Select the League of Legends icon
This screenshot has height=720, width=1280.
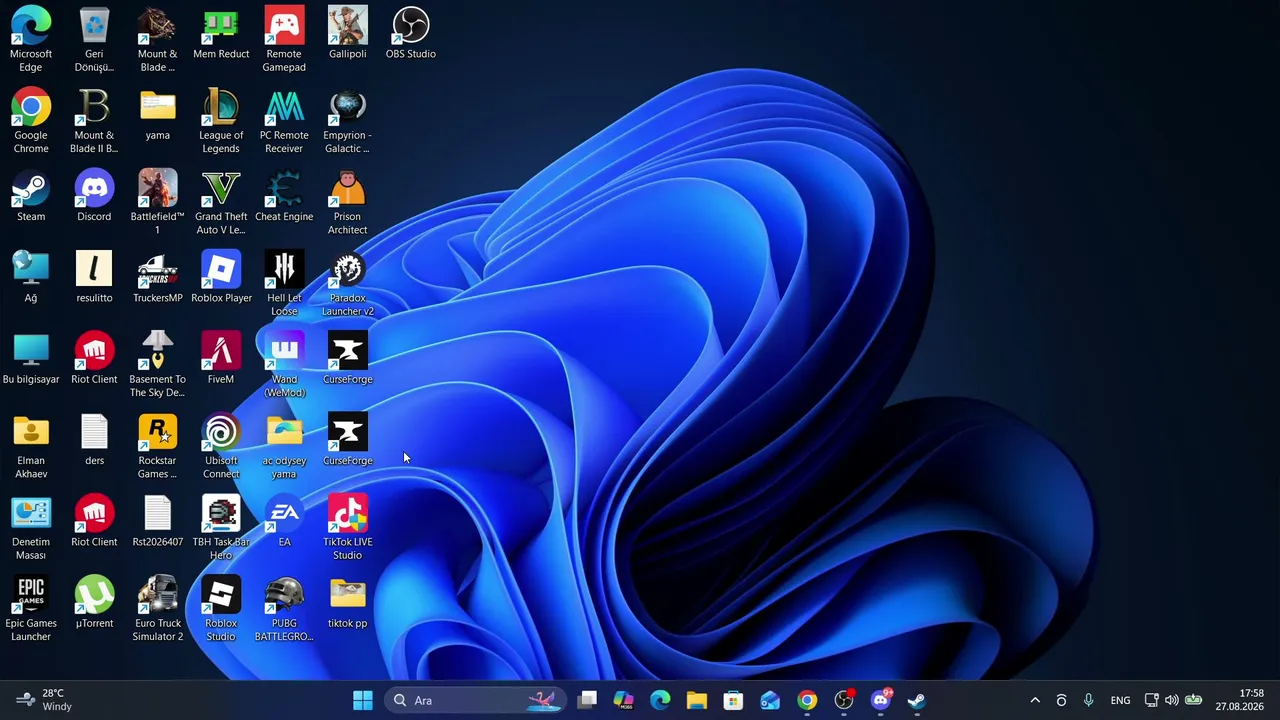(x=221, y=121)
